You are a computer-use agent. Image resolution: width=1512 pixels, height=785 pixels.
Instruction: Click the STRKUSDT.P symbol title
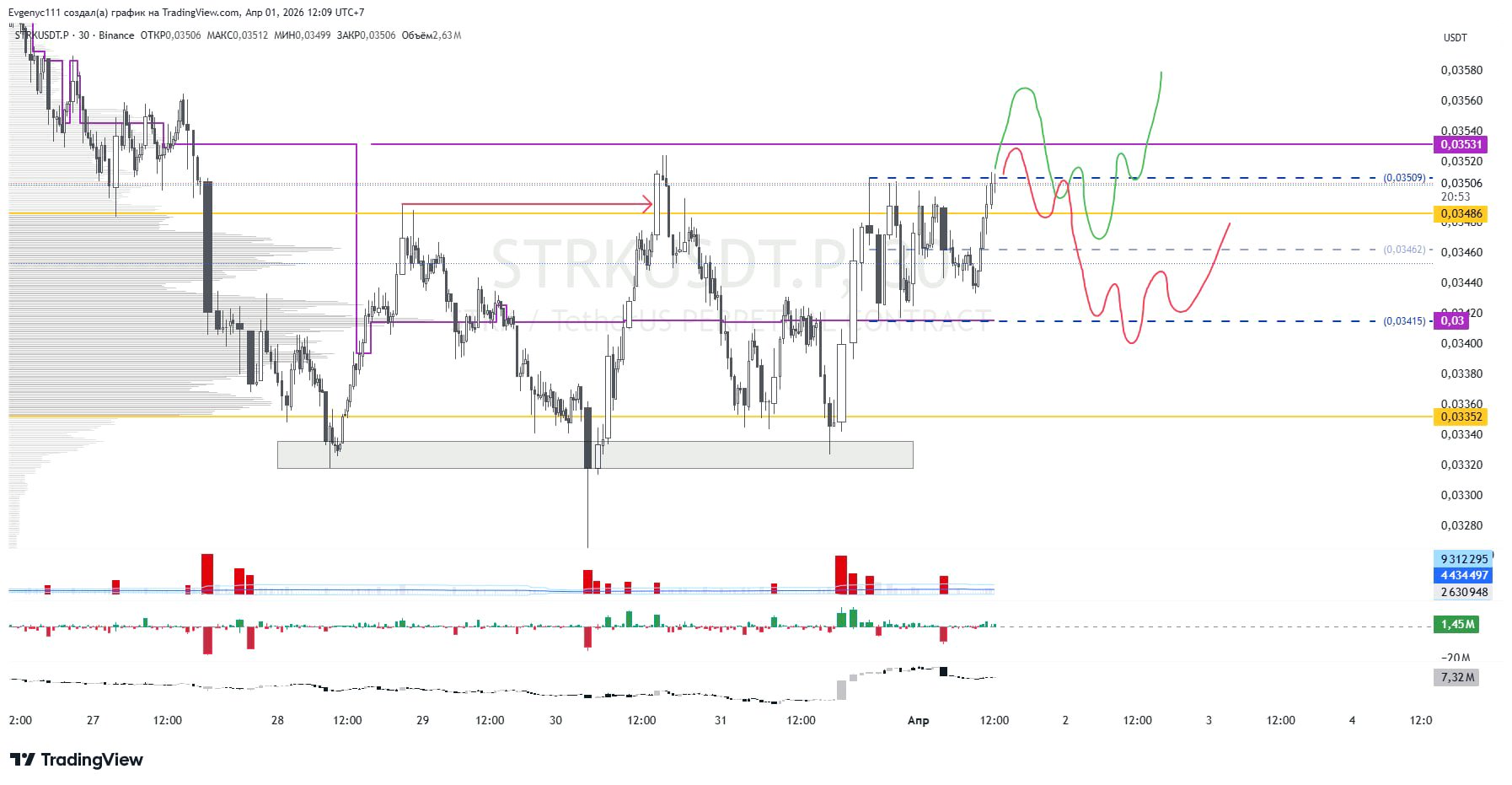pos(42,35)
